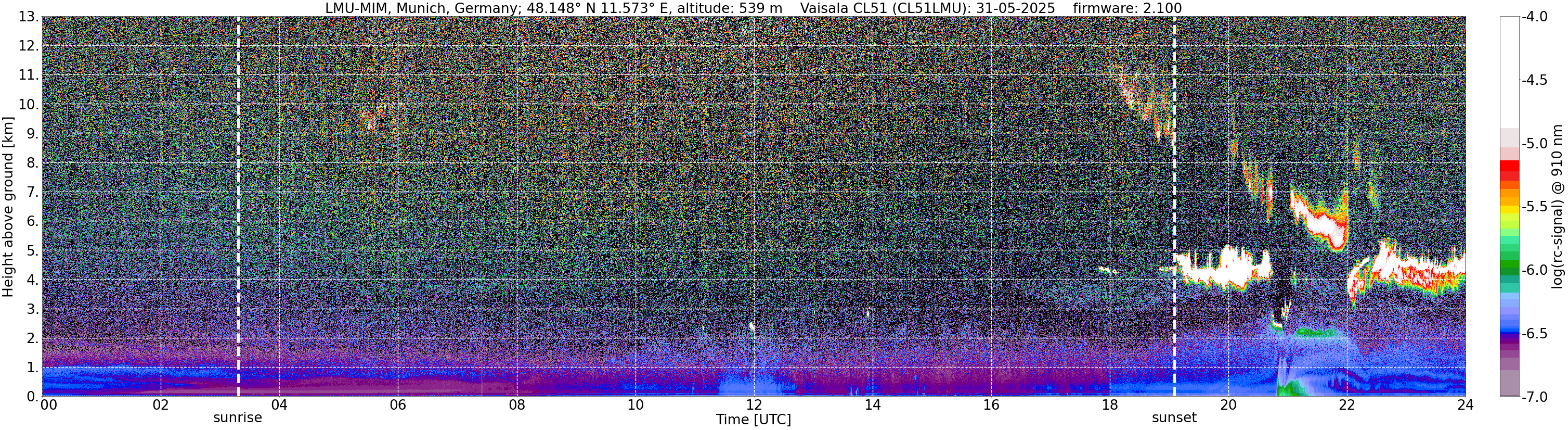Click the dashed sunrise line marker
Screen dimensions: 1568x430
pyautogui.click(x=238, y=207)
